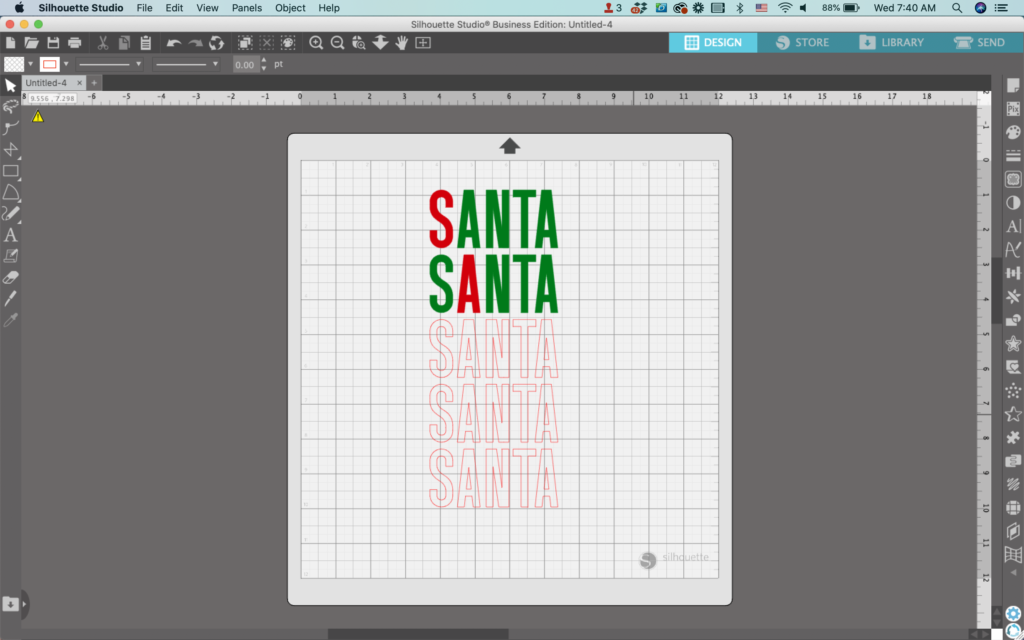Open the line color dropdown arrow

[66, 64]
